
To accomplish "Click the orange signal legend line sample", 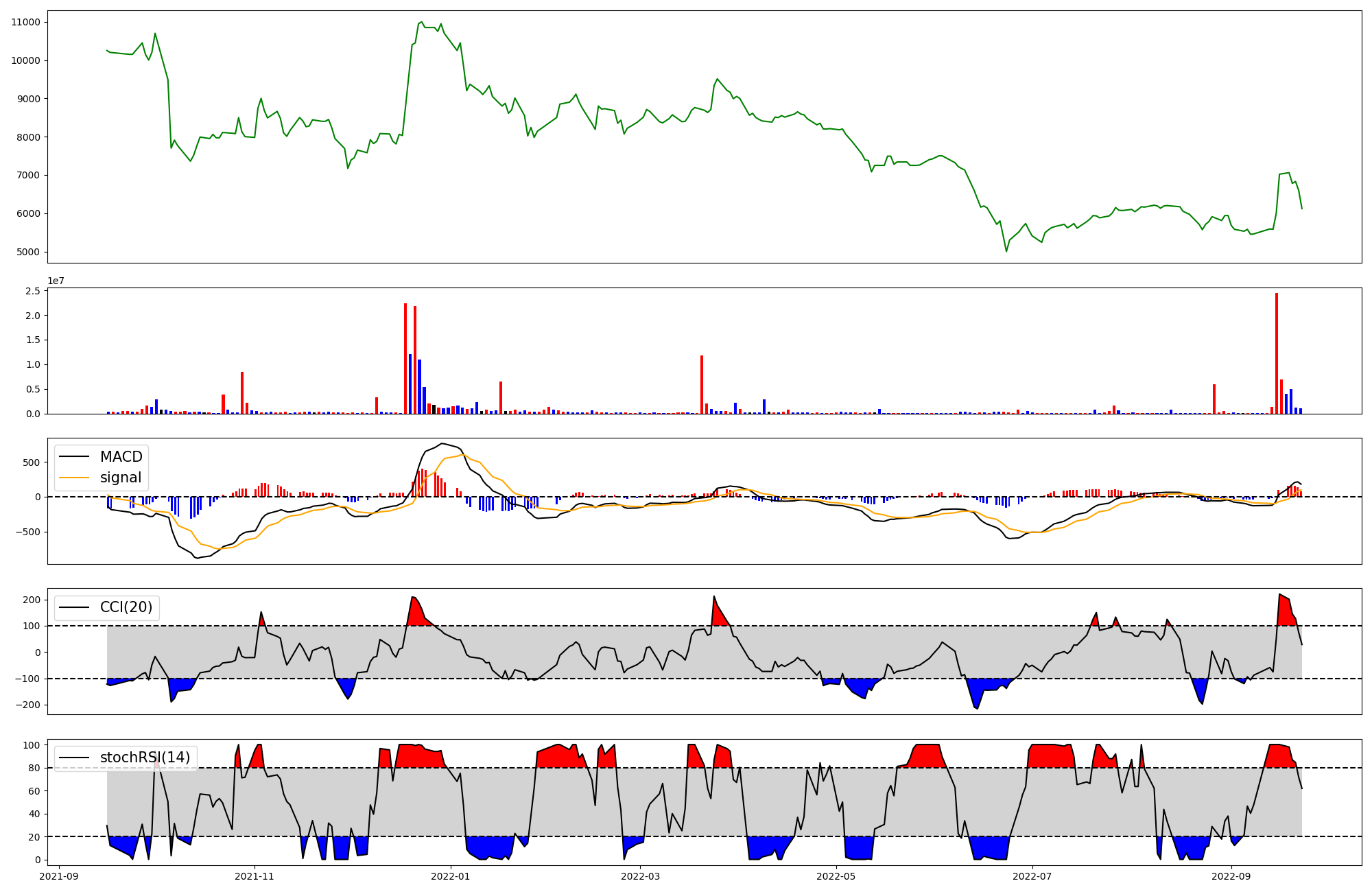I will click(x=75, y=478).
